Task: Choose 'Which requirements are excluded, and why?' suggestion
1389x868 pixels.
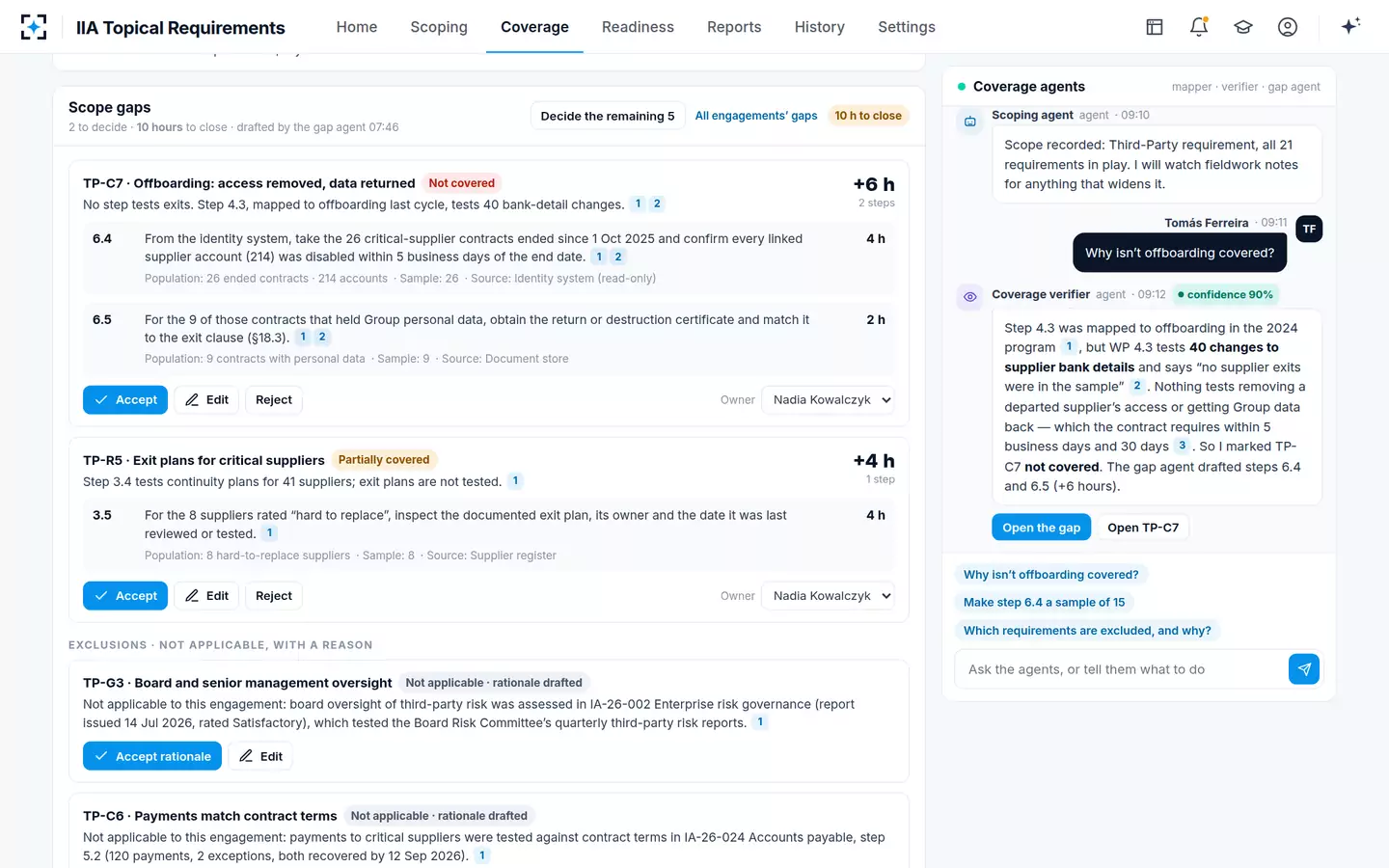Action: pyautogui.click(x=1087, y=631)
